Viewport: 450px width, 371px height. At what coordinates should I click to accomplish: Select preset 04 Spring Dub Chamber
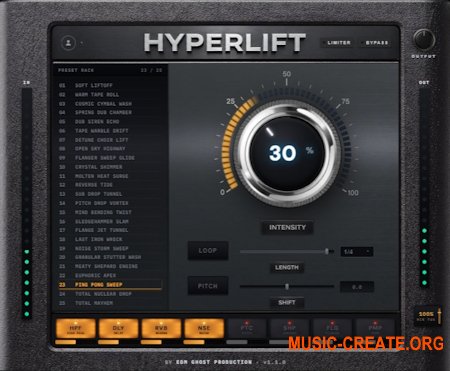pos(110,113)
